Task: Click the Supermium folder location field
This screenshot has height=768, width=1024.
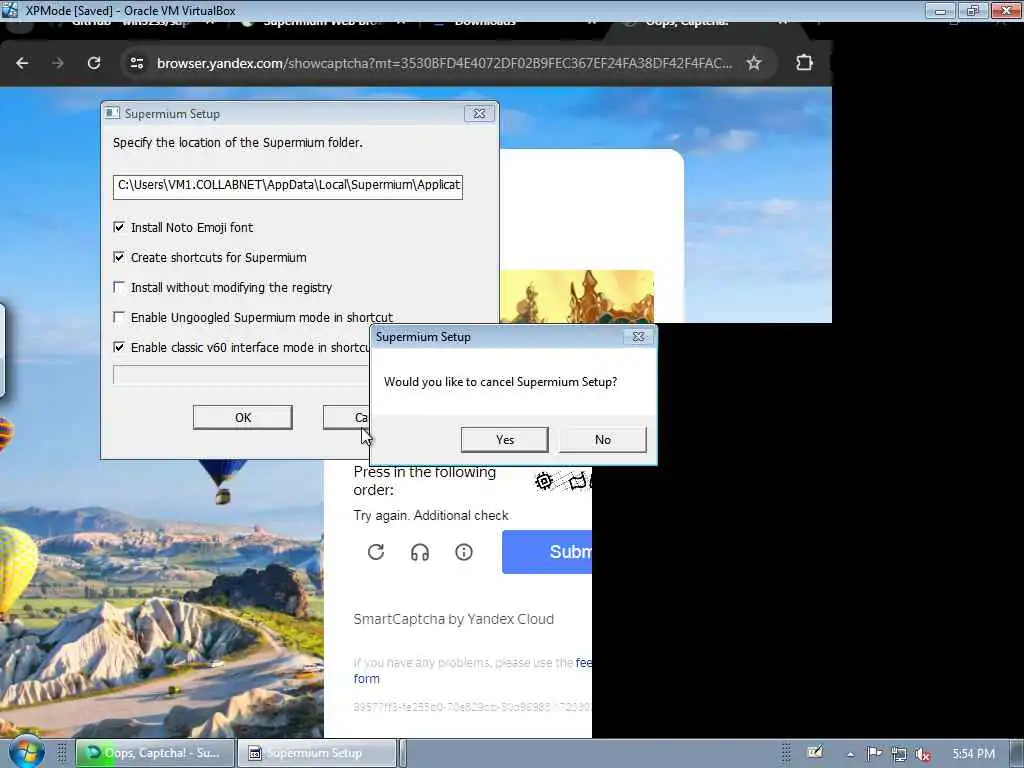Action: tap(288, 186)
